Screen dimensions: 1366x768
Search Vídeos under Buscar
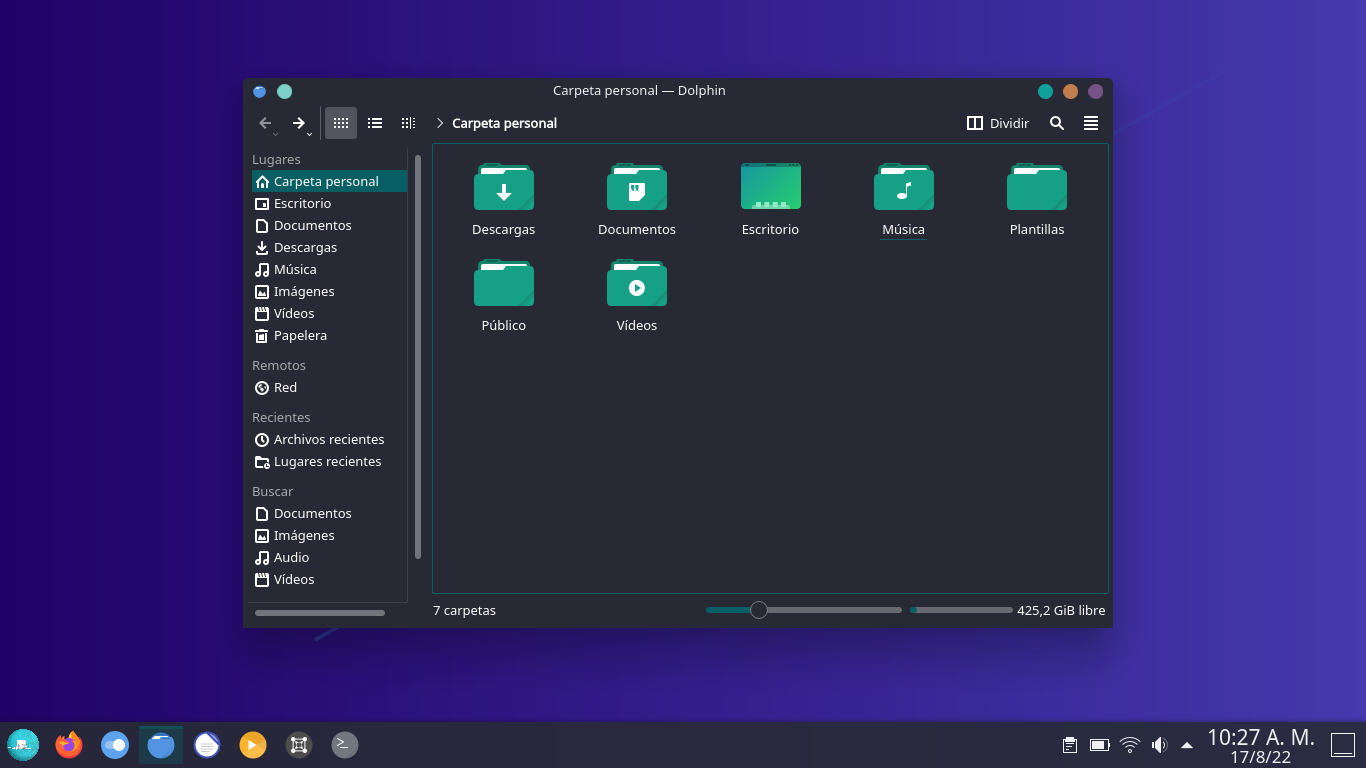point(329,579)
